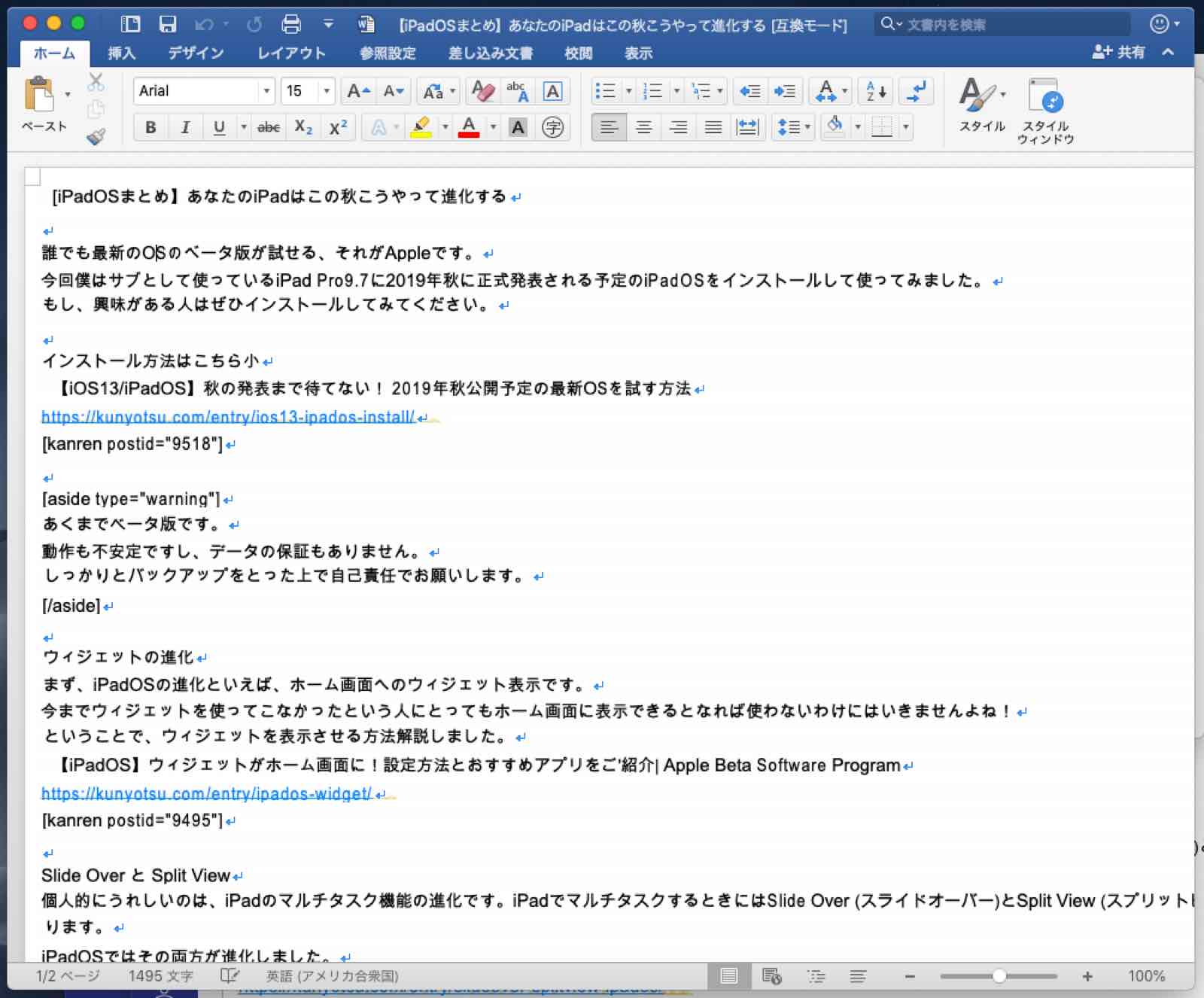Image resolution: width=1204 pixels, height=998 pixels.
Task: Select align left paragraph
Action: point(609,128)
